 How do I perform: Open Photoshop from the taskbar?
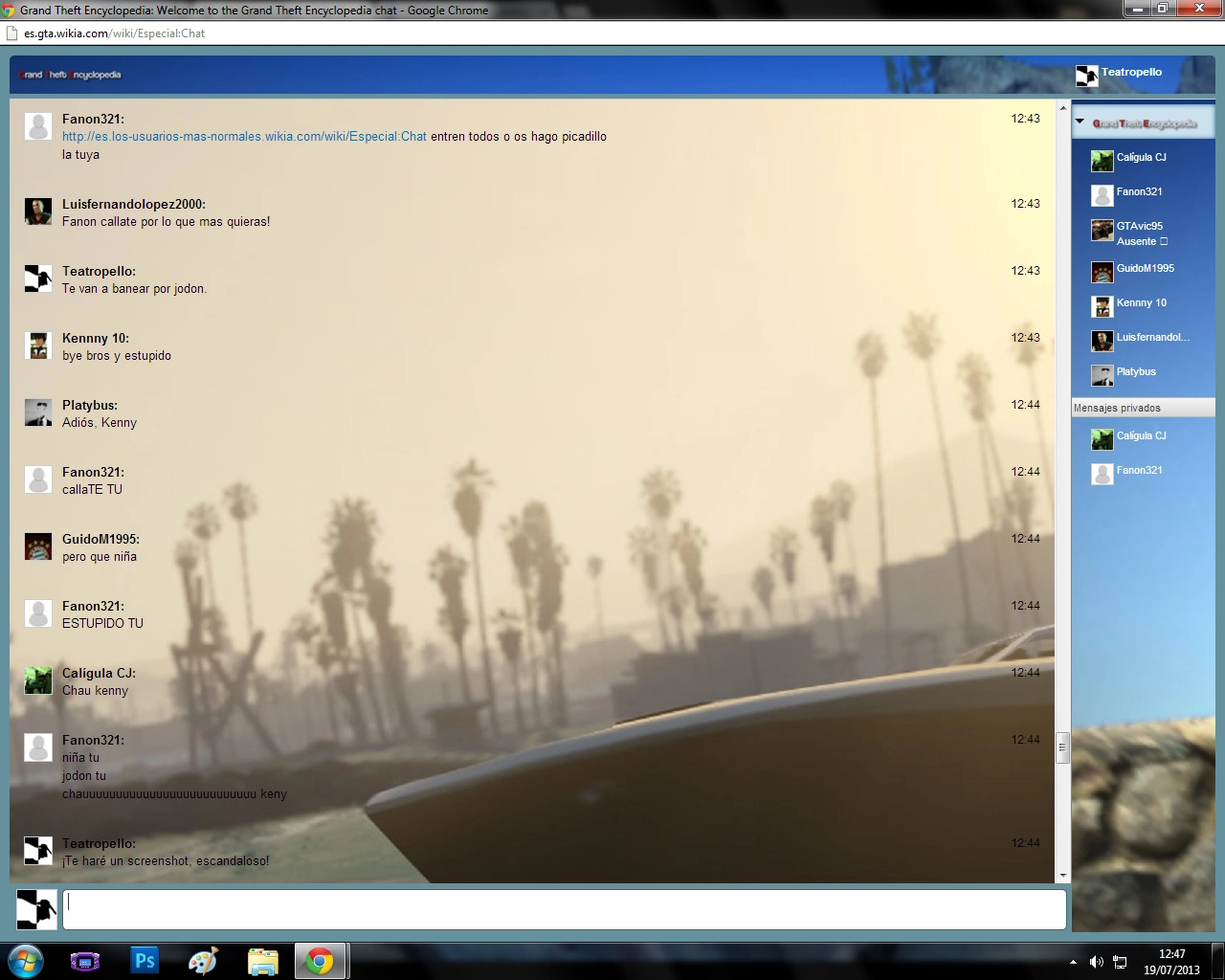[145, 961]
